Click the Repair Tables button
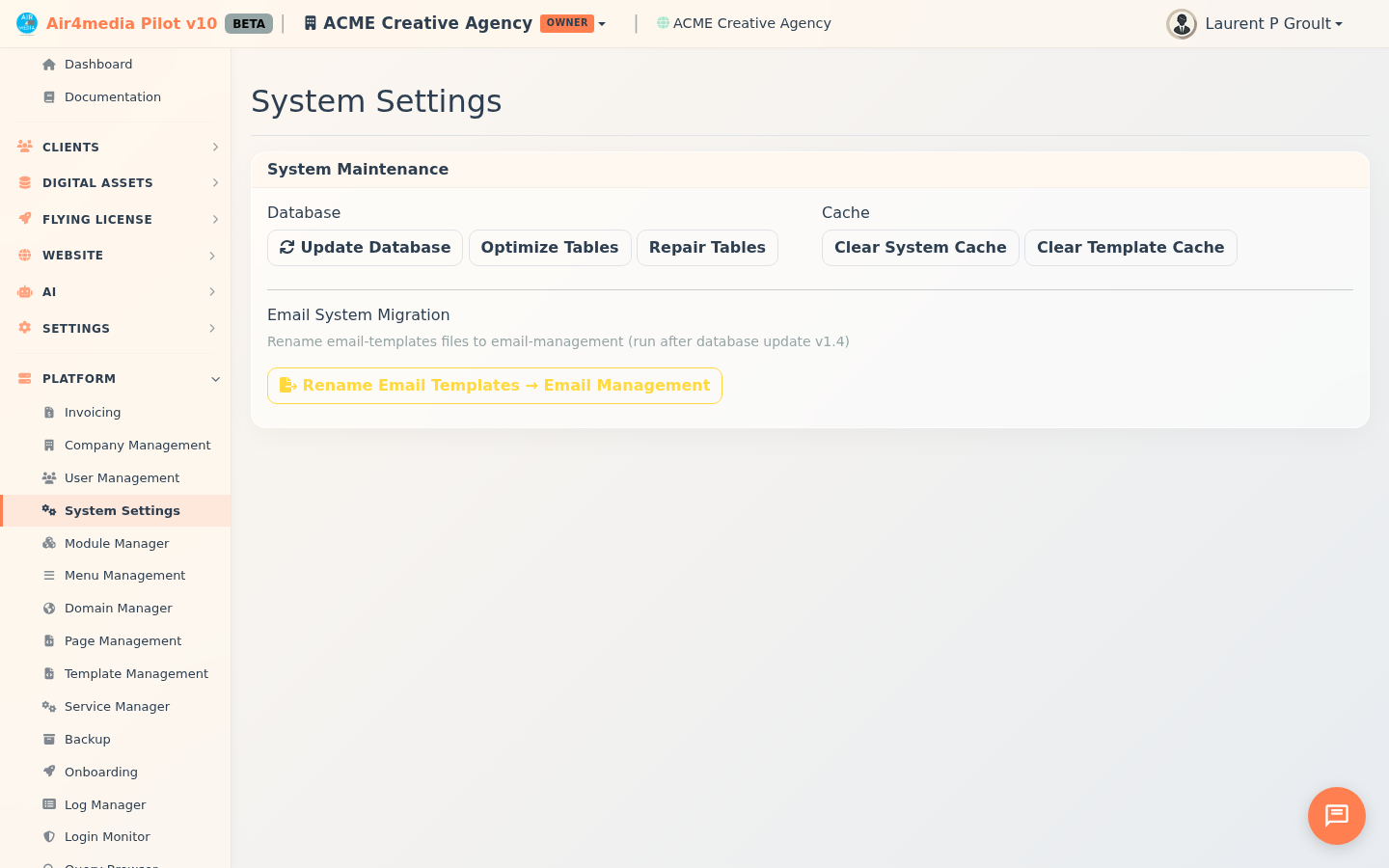 [x=707, y=248]
